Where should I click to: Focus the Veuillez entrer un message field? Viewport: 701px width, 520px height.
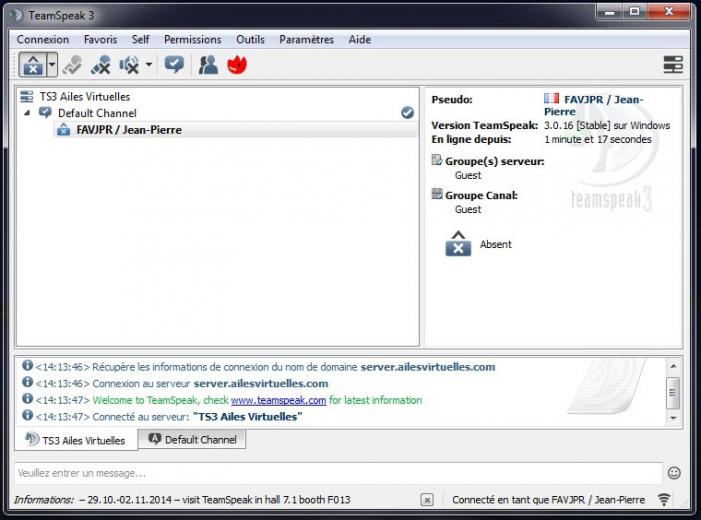[338, 473]
